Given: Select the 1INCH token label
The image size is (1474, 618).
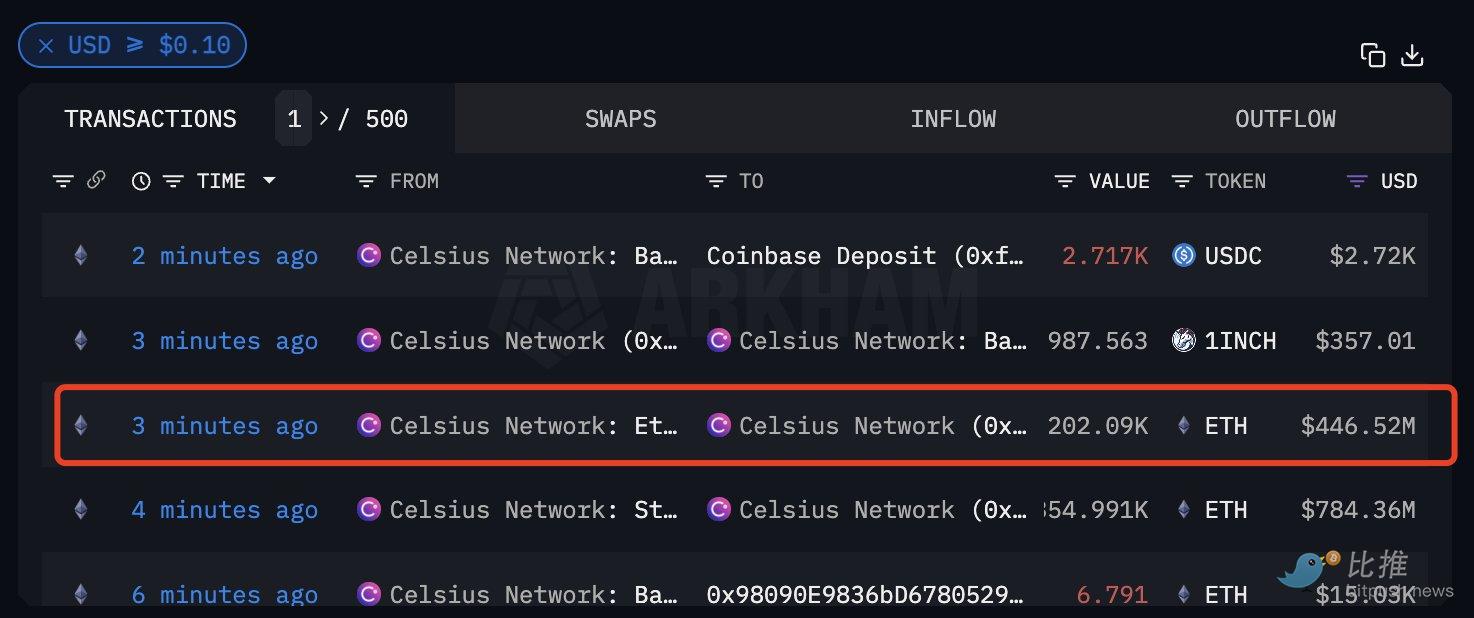Looking at the screenshot, I should (x=1240, y=341).
